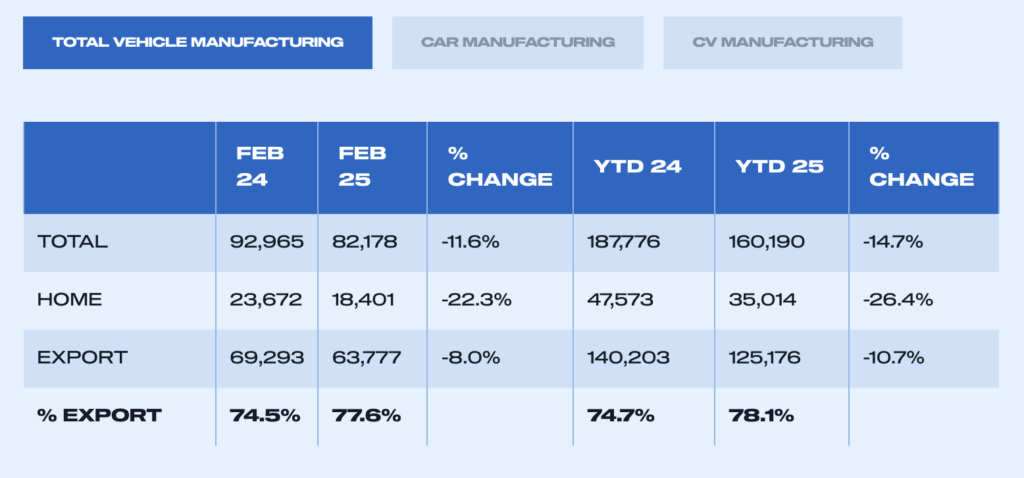Select the Total Vehicle Manufacturing tab
This screenshot has width=1024, height=478.
197,42
